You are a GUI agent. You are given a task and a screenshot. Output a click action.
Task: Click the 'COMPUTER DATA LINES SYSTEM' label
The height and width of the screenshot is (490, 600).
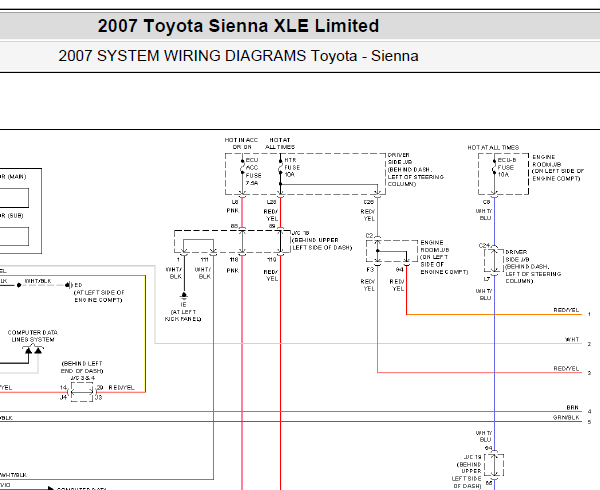click(33, 336)
